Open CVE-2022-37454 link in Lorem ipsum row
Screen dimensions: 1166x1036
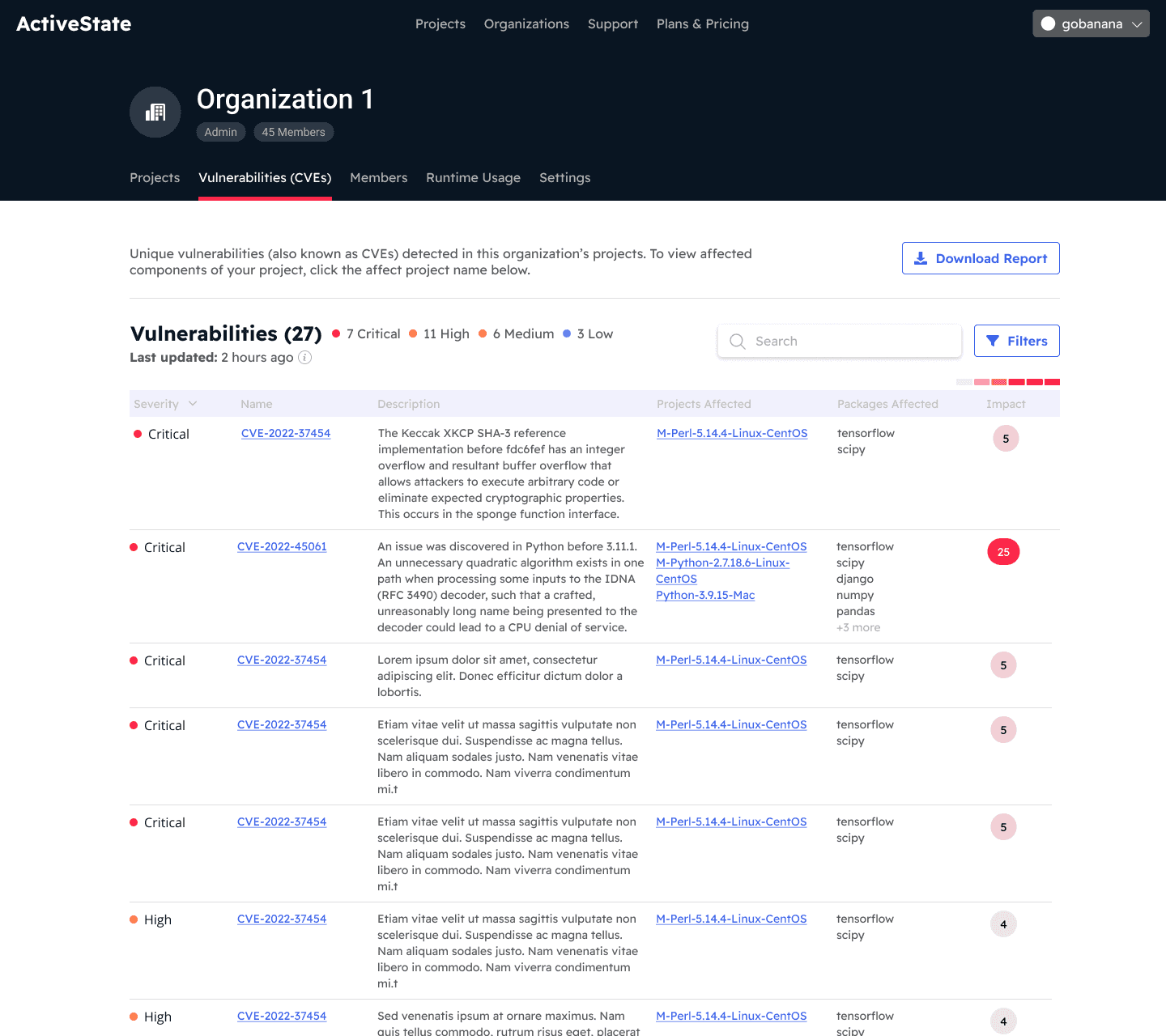point(282,660)
